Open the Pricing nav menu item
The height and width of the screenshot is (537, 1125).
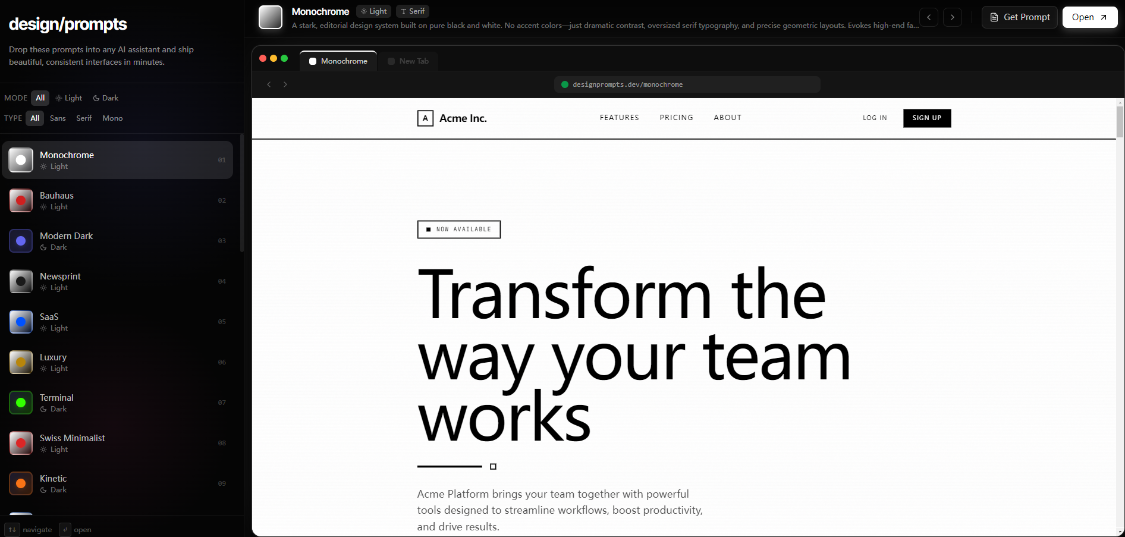click(676, 118)
